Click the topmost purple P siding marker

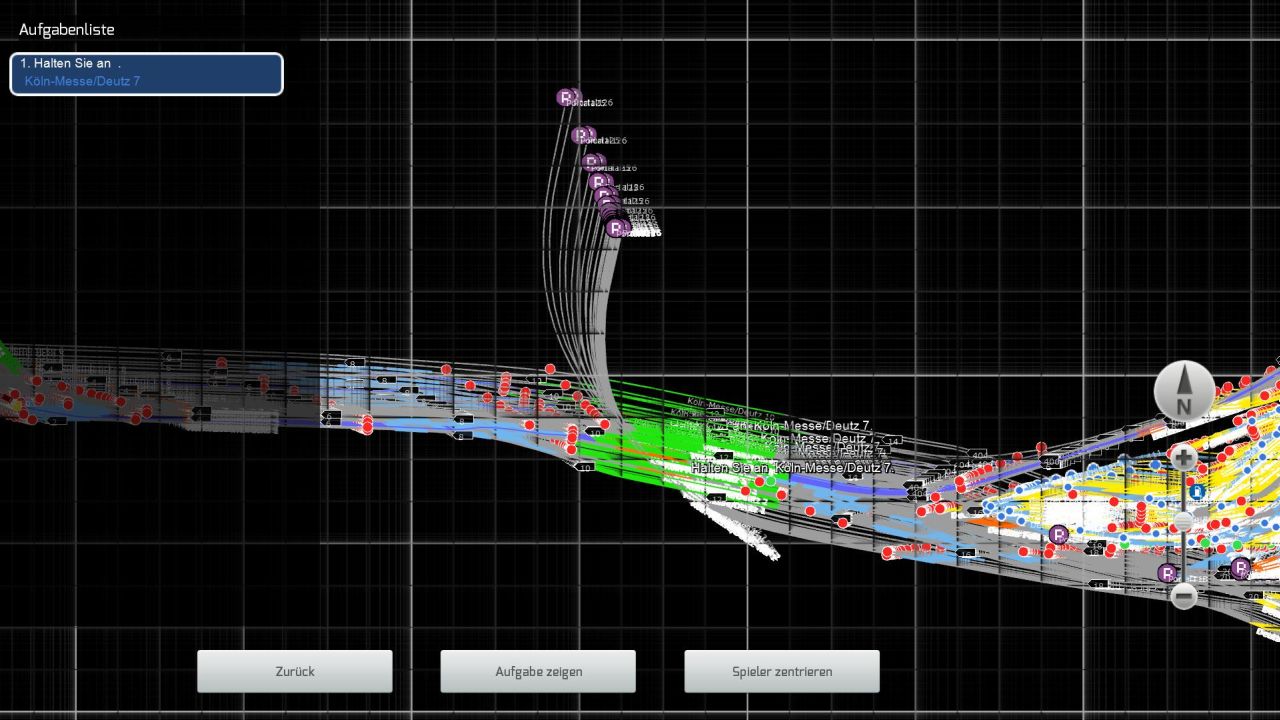coord(566,97)
